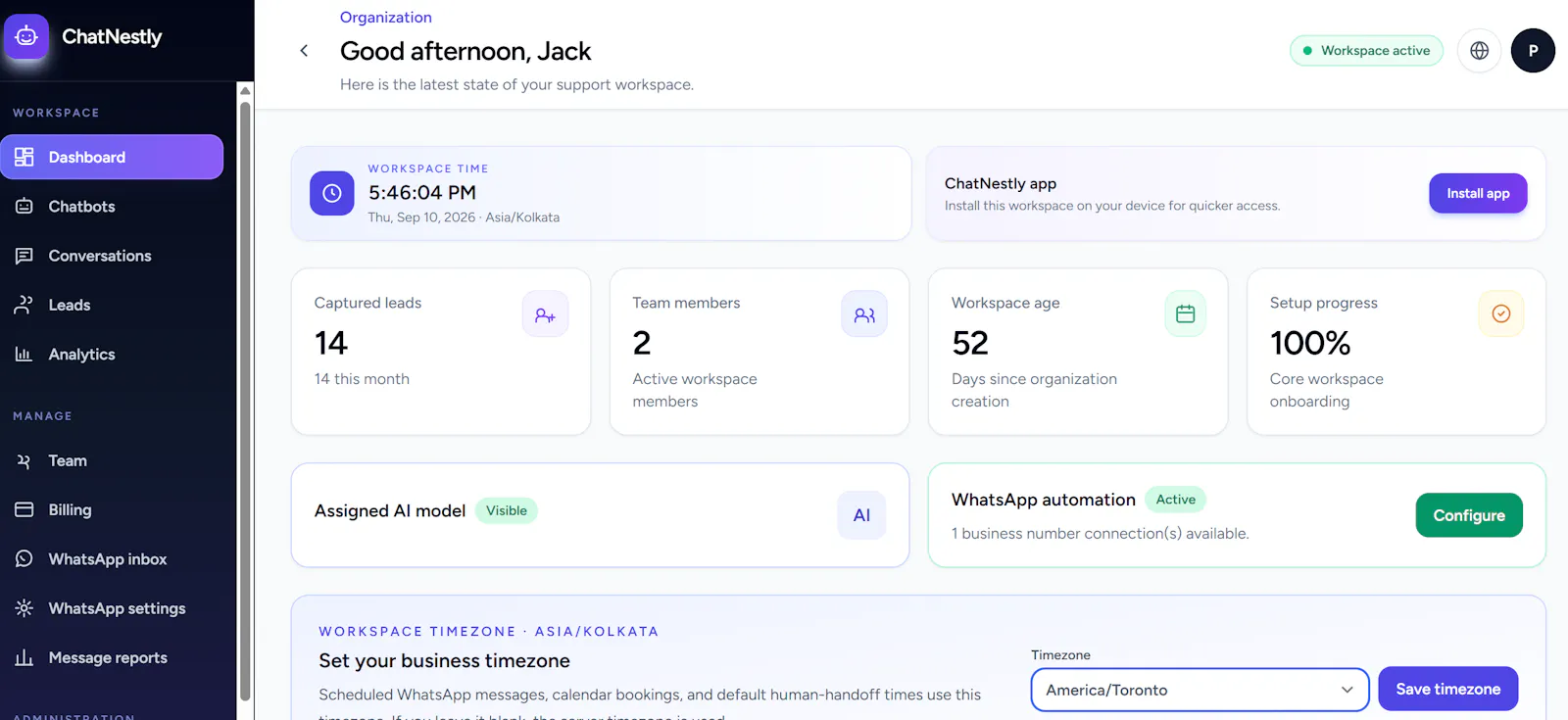Click the WhatsApp automation title

[1044, 500]
